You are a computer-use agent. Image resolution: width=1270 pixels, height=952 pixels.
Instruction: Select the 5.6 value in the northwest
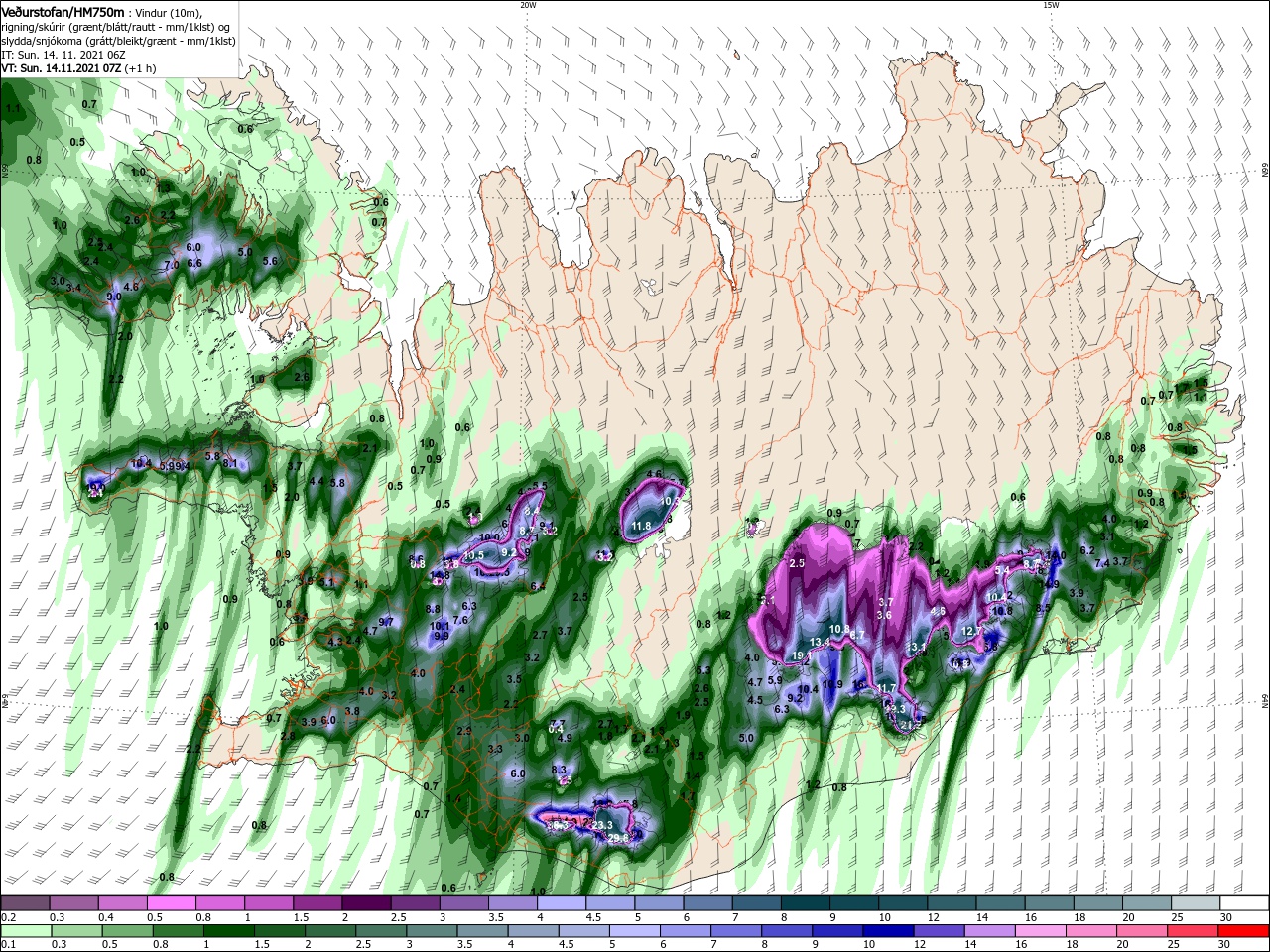click(270, 261)
